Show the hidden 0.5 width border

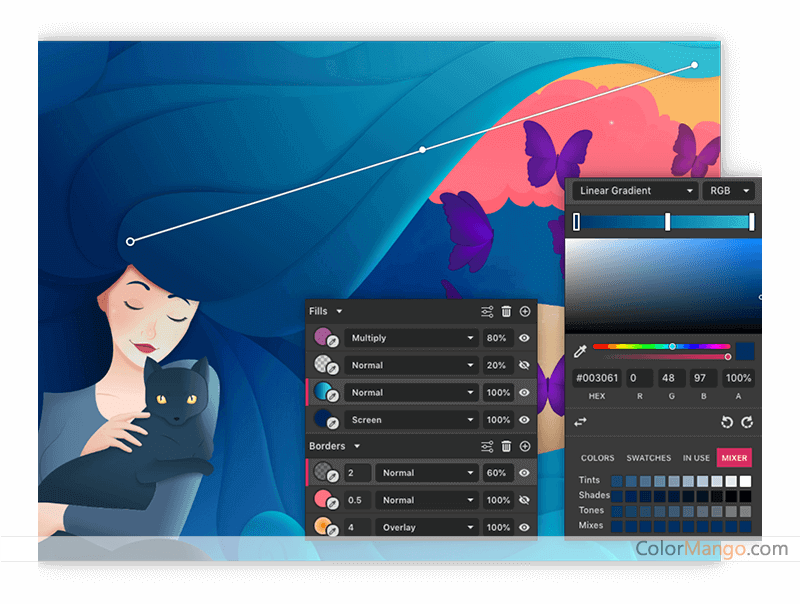pos(524,500)
